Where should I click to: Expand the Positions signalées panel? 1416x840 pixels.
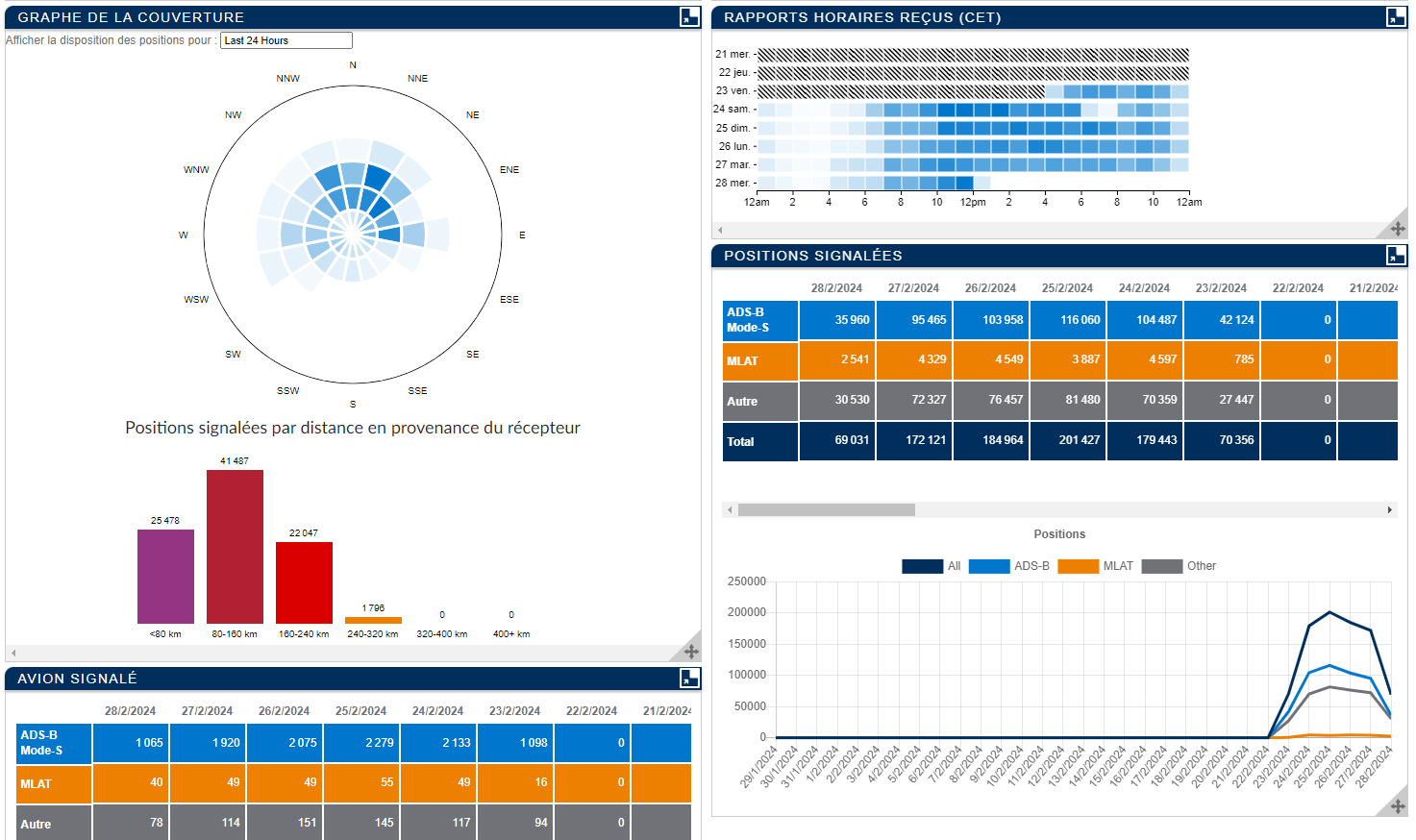[1396, 255]
